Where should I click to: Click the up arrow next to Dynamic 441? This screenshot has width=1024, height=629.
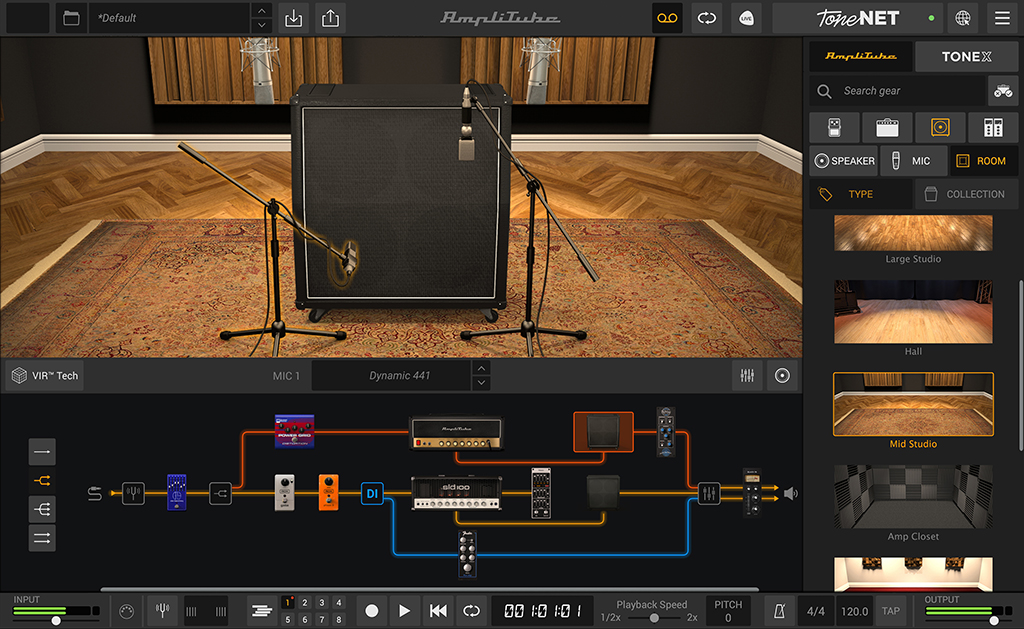481,370
